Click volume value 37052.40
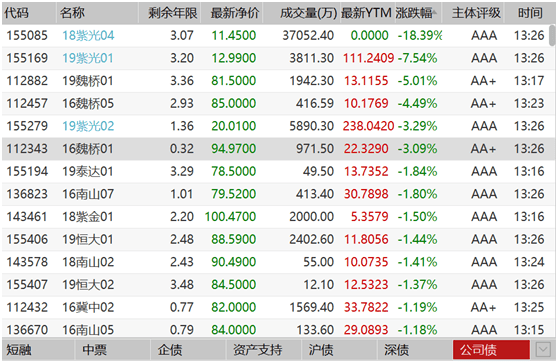This screenshot has height=363, width=558. [x=308, y=36]
